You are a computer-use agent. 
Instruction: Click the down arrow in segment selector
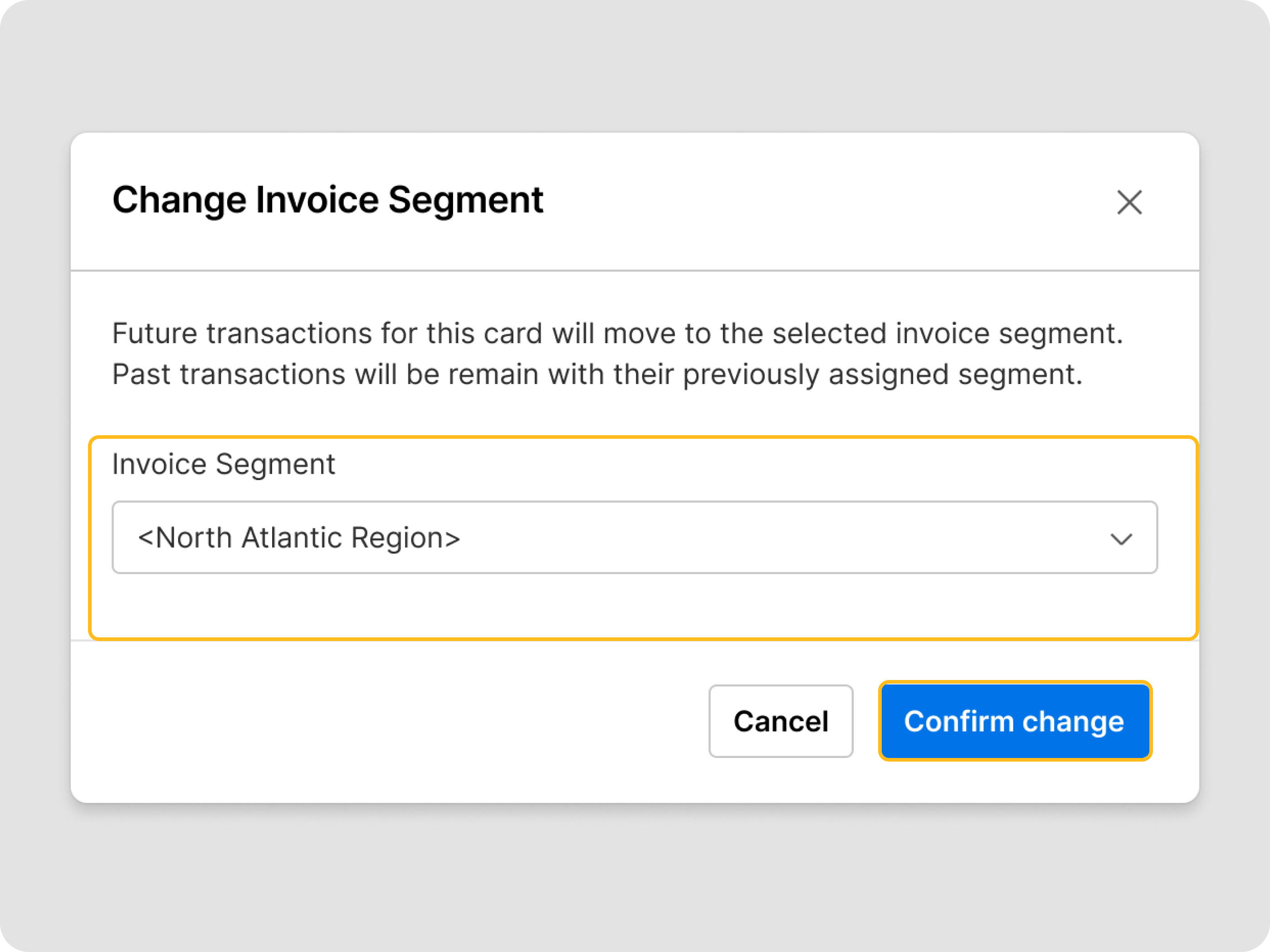point(1120,538)
